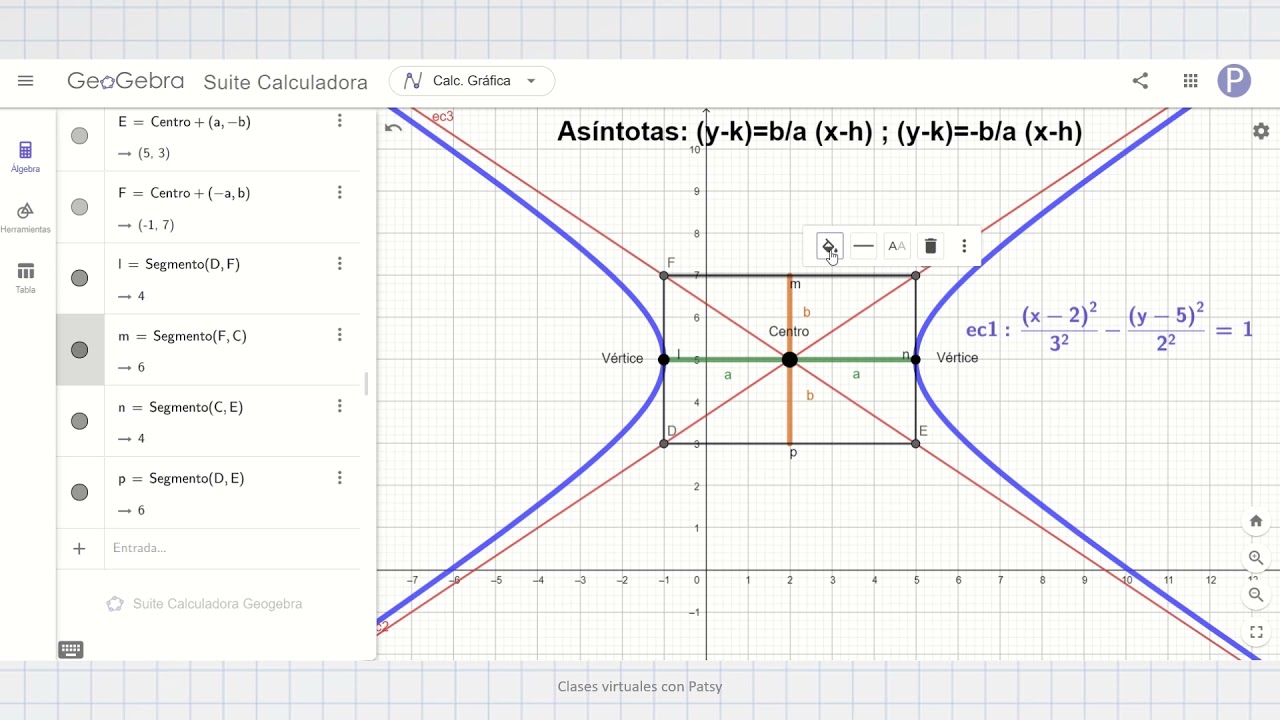The image size is (1280, 720).
Task: Enter fullscreen mode
Action: pyautogui.click(x=1257, y=632)
